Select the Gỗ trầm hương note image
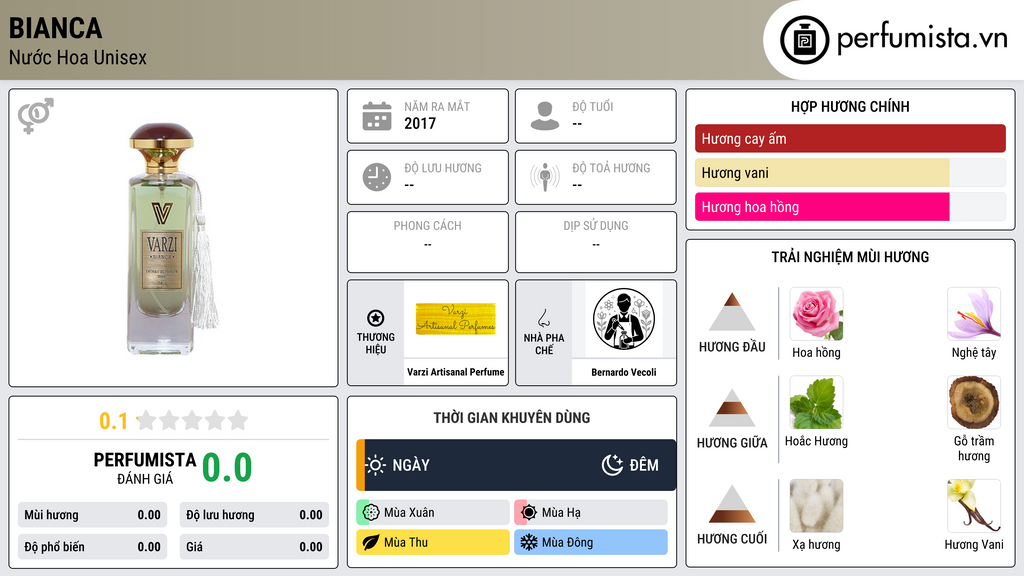The height and width of the screenshot is (576, 1024). (974, 402)
